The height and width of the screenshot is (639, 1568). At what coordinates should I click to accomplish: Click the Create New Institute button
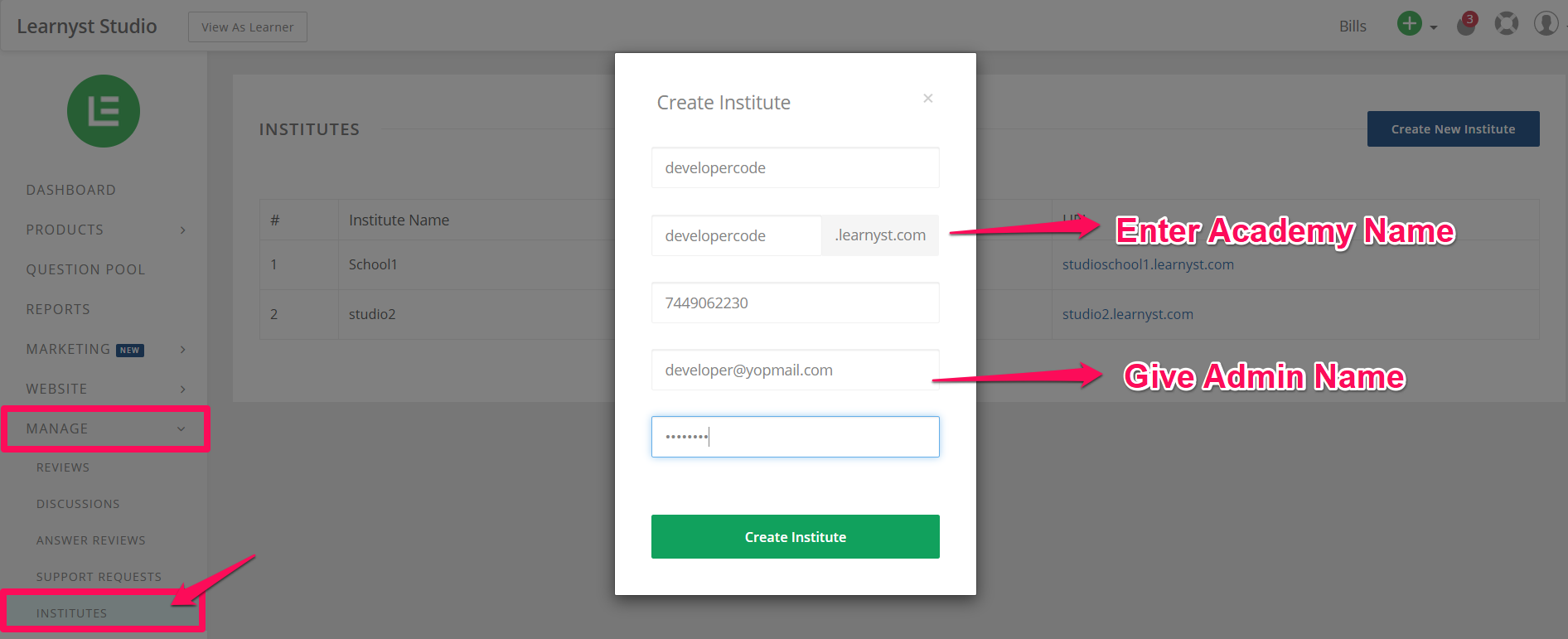(1453, 128)
